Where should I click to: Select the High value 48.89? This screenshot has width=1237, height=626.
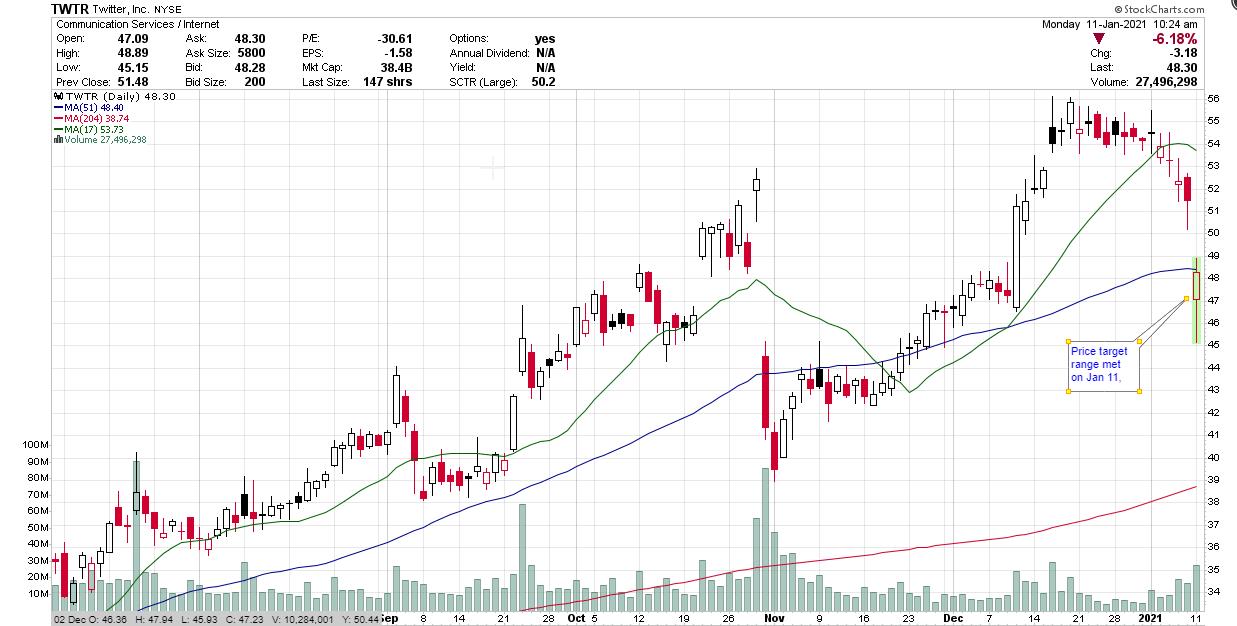[133, 53]
